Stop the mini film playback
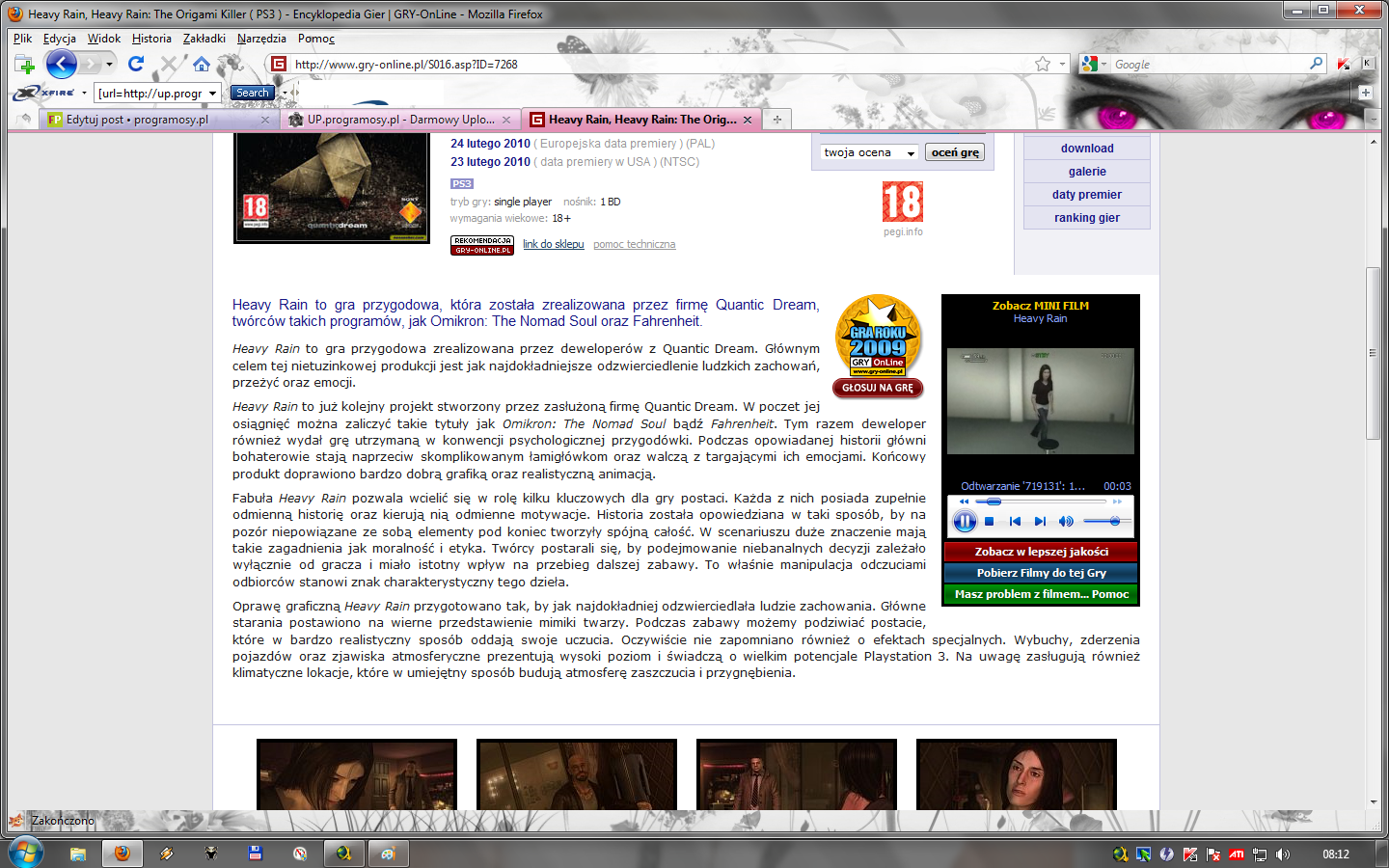This screenshot has width=1389, height=868. (989, 522)
